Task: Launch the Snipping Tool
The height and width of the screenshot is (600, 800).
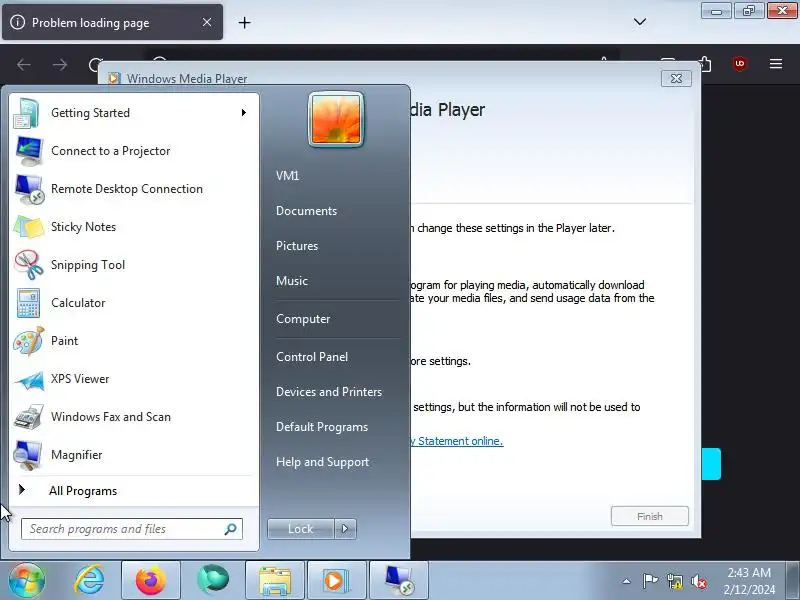Action: [x=134, y=265]
